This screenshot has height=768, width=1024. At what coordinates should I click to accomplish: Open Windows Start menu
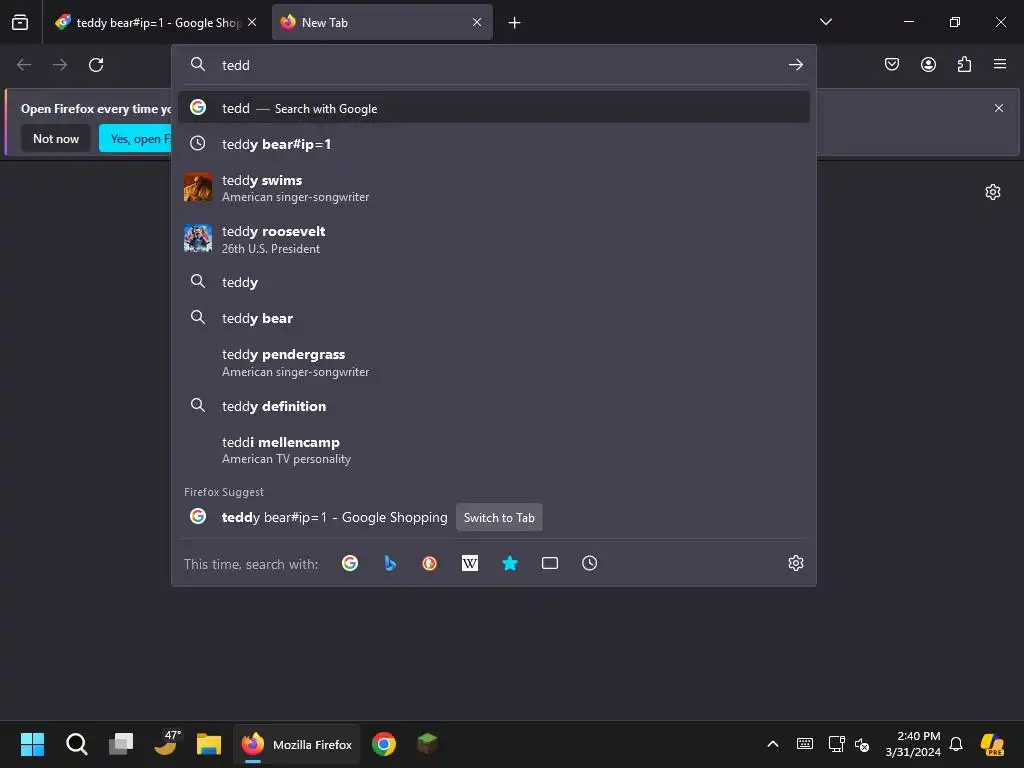click(x=32, y=744)
